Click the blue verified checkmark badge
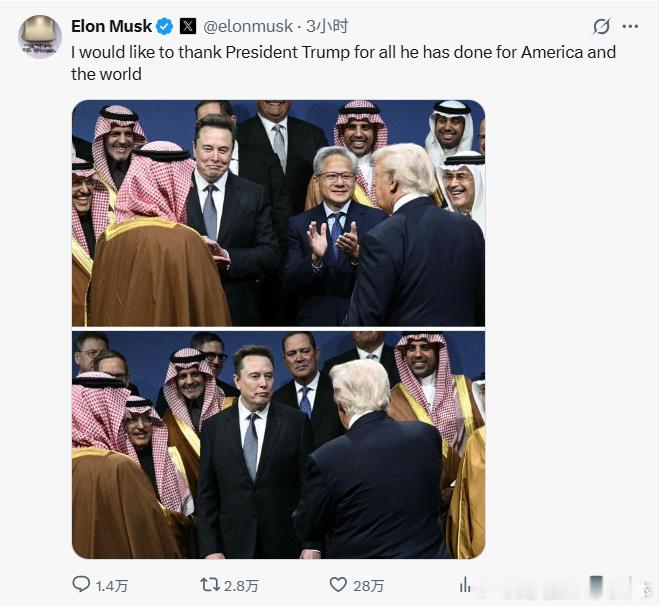Image resolution: width=659 pixels, height=606 pixels. click(x=164, y=26)
